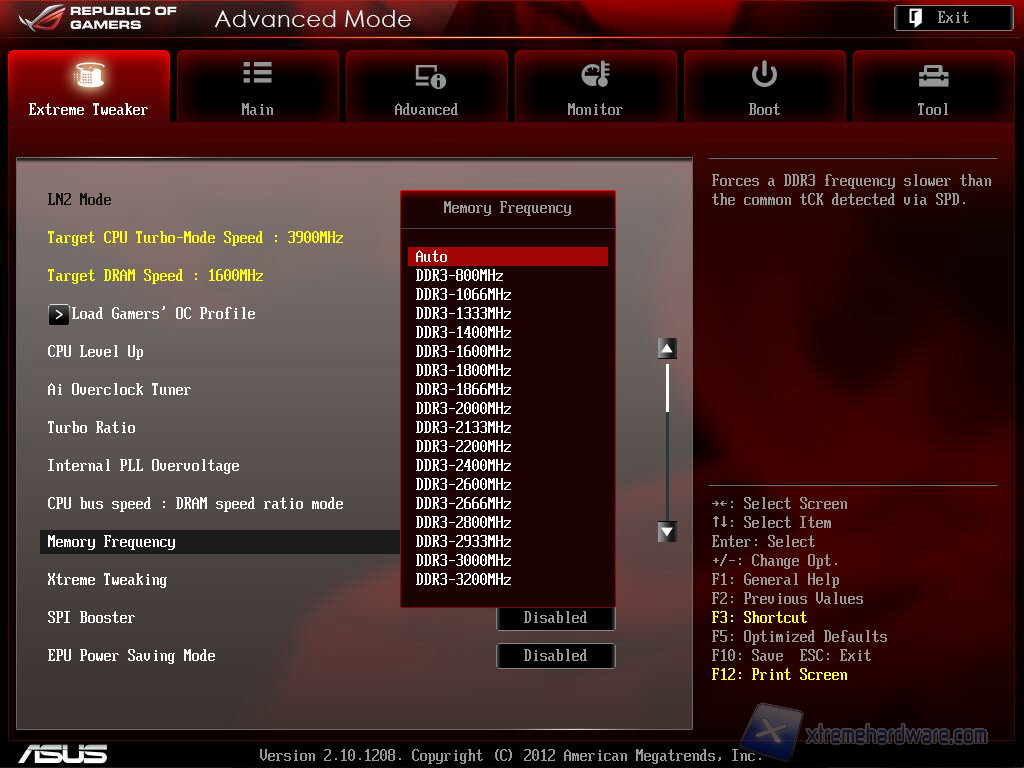The image size is (1024, 768).
Task: Select the Ai Overclock Tuner item
Action: click(x=119, y=390)
